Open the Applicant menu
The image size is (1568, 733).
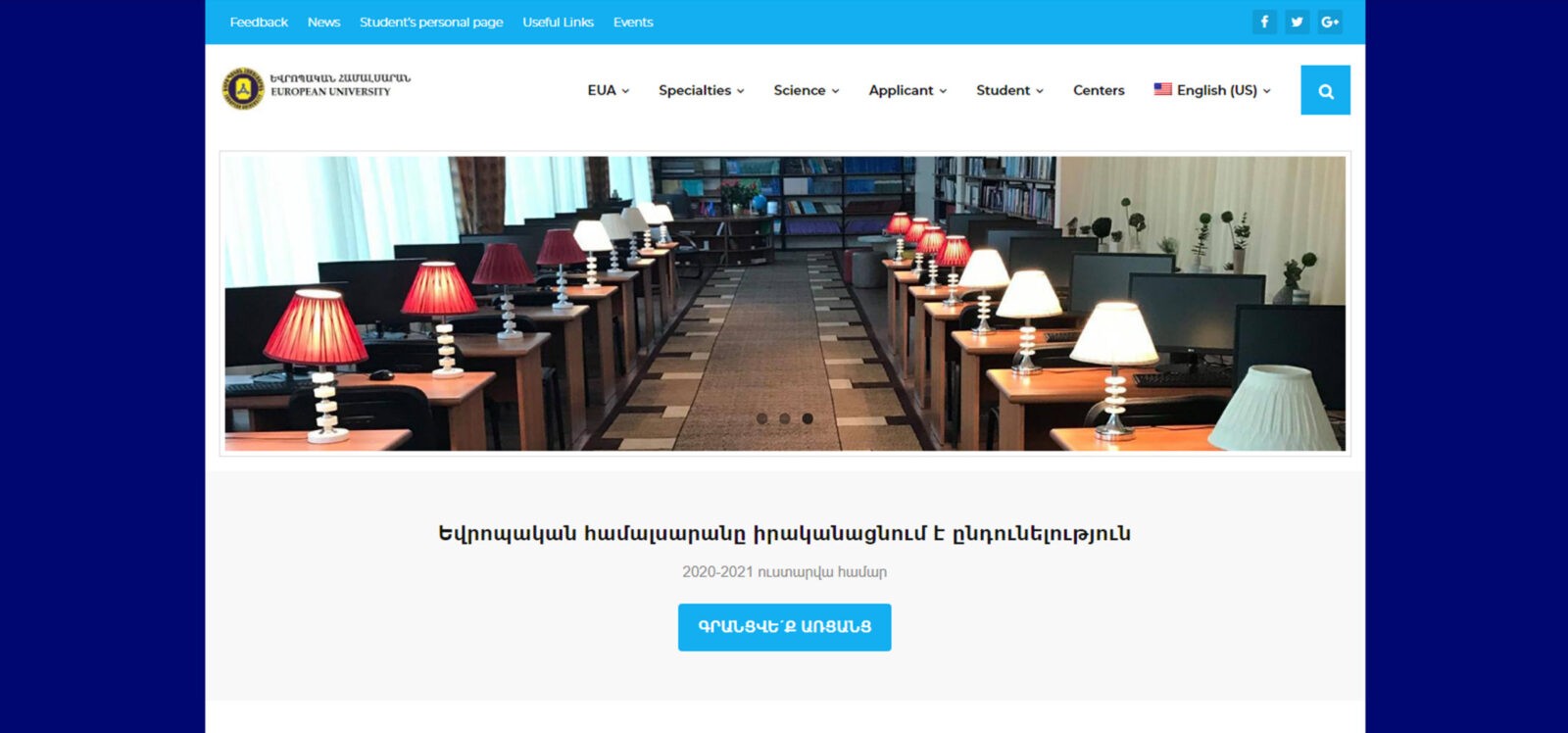coord(907,90)
